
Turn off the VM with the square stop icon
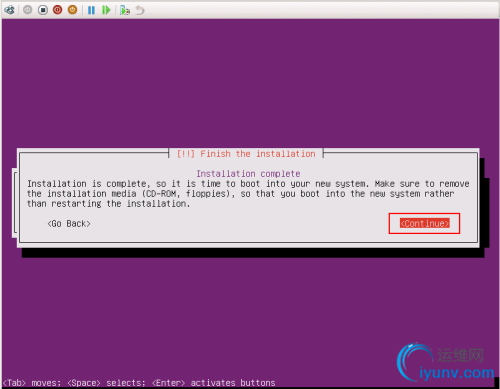43,10
